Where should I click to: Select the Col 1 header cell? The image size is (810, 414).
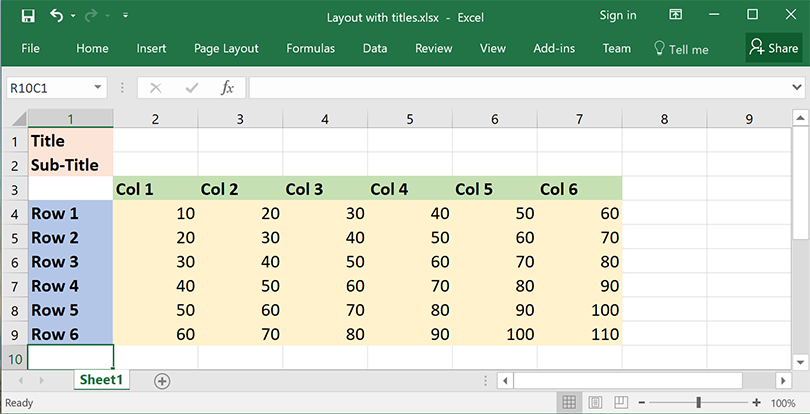click(x=155, y=189)
